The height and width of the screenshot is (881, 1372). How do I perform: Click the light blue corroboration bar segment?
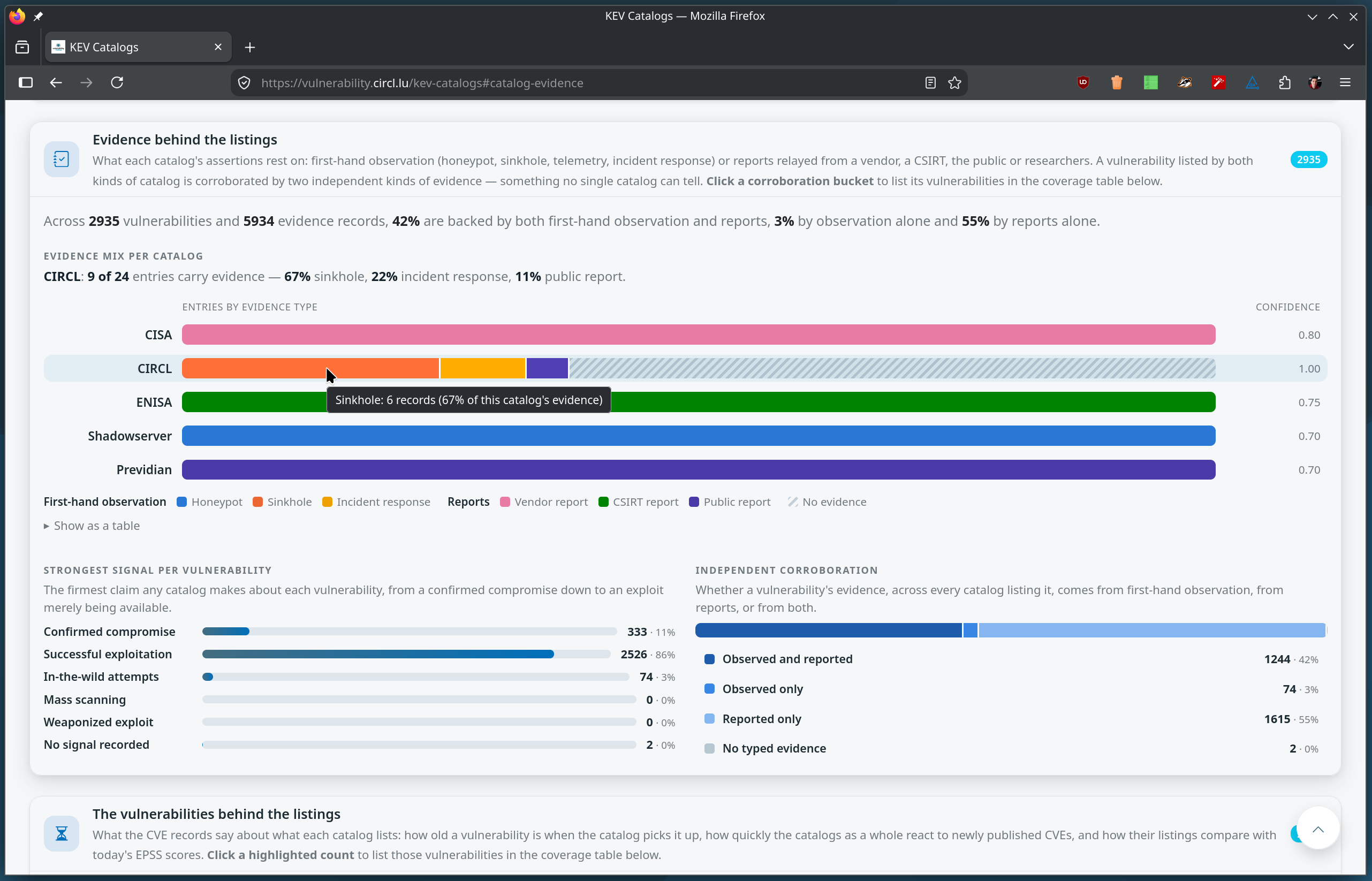click(x=1152, y=630)
